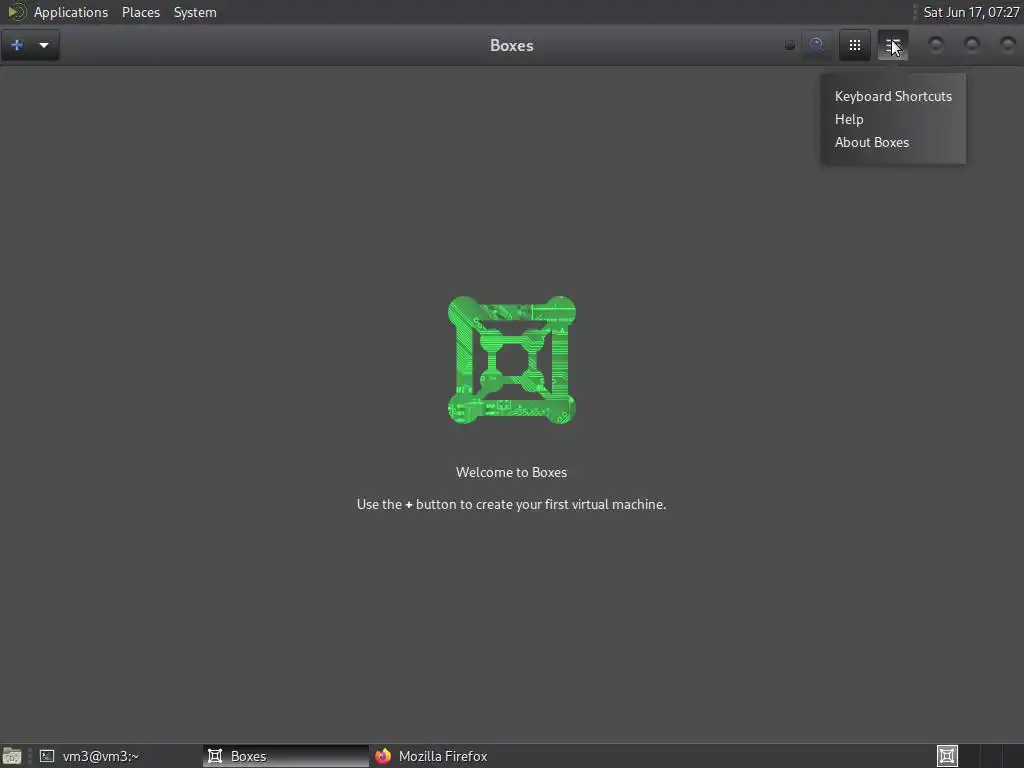The height and width of the screenshot is (768, 1024).
Task: Open the search button in Boxes header
Action: click(x=816, y=45)
